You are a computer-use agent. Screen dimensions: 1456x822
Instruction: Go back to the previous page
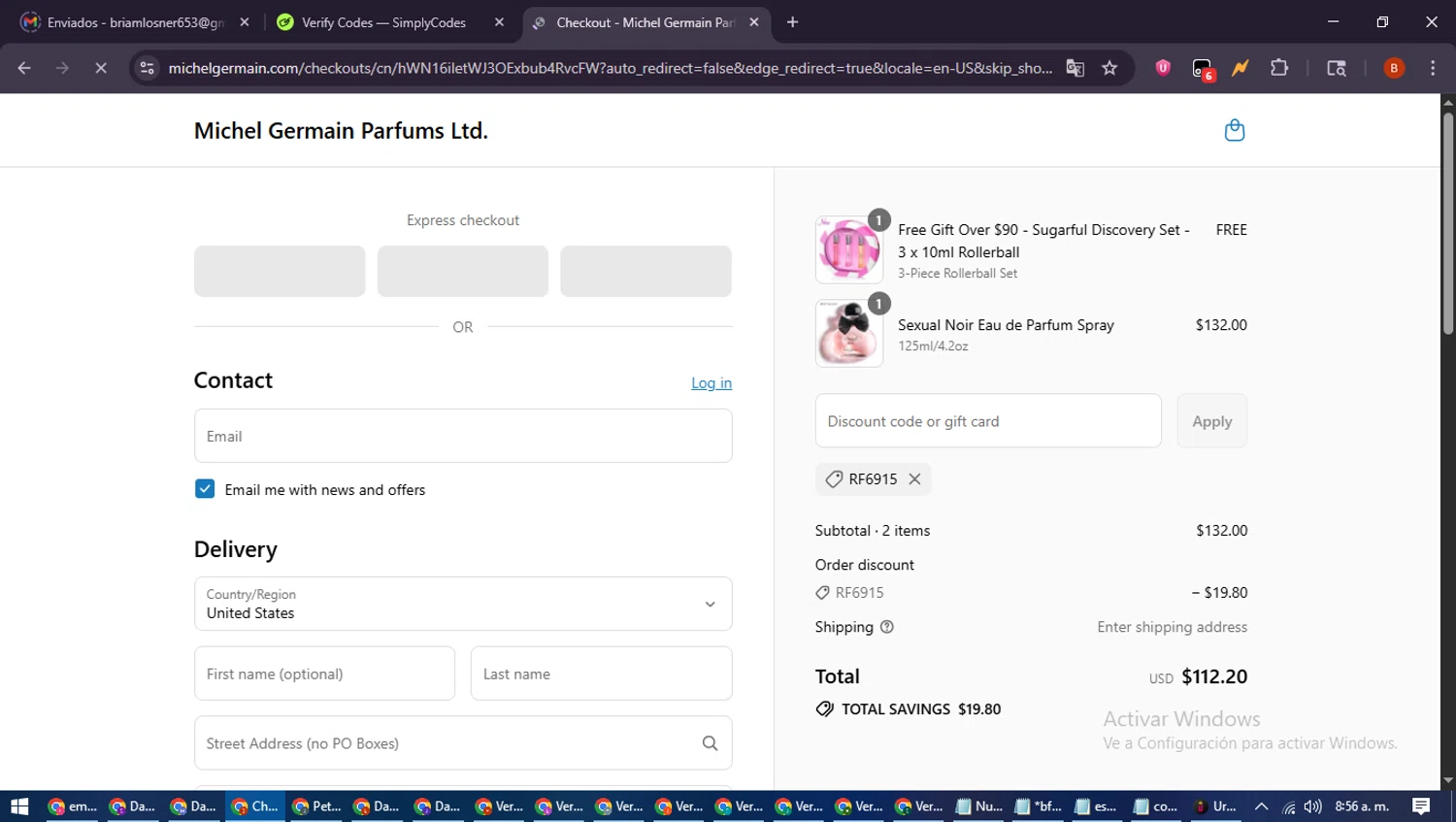(24, 68)
